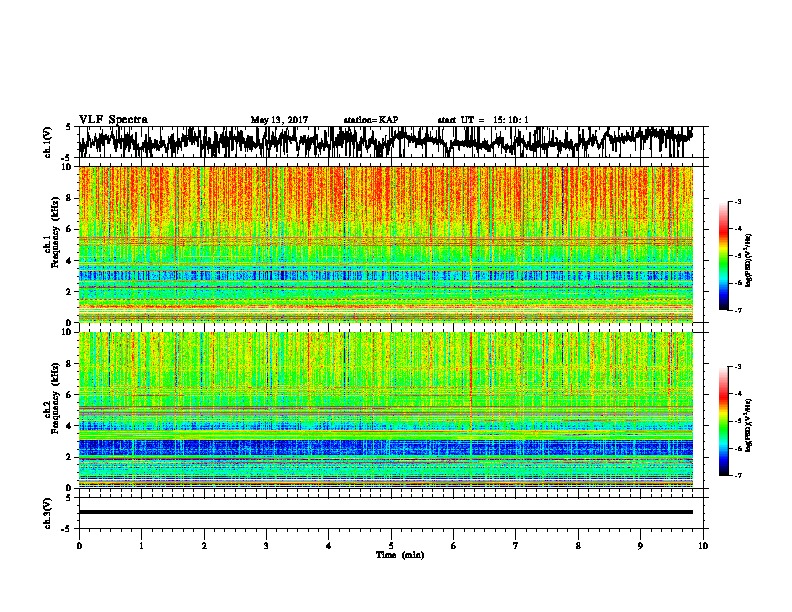Viewport: 792px width, 612px height.
Task: Click inside the ch.2 spectrogram panel
Action: pos(386,410)
